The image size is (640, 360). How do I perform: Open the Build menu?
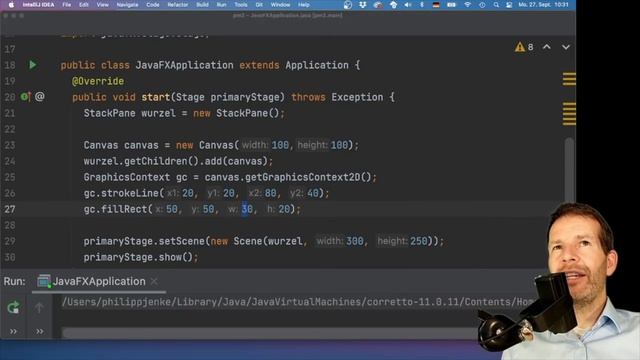point(202,5)
